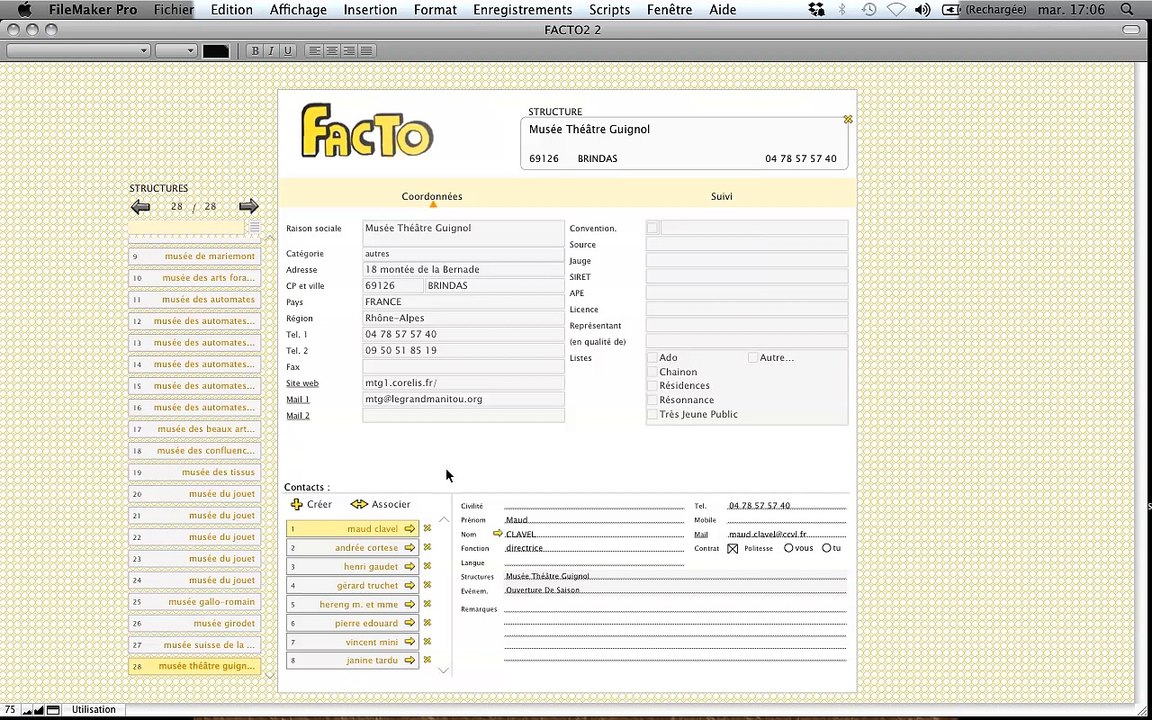Click the X icon on the structure header

click(848, 119)
